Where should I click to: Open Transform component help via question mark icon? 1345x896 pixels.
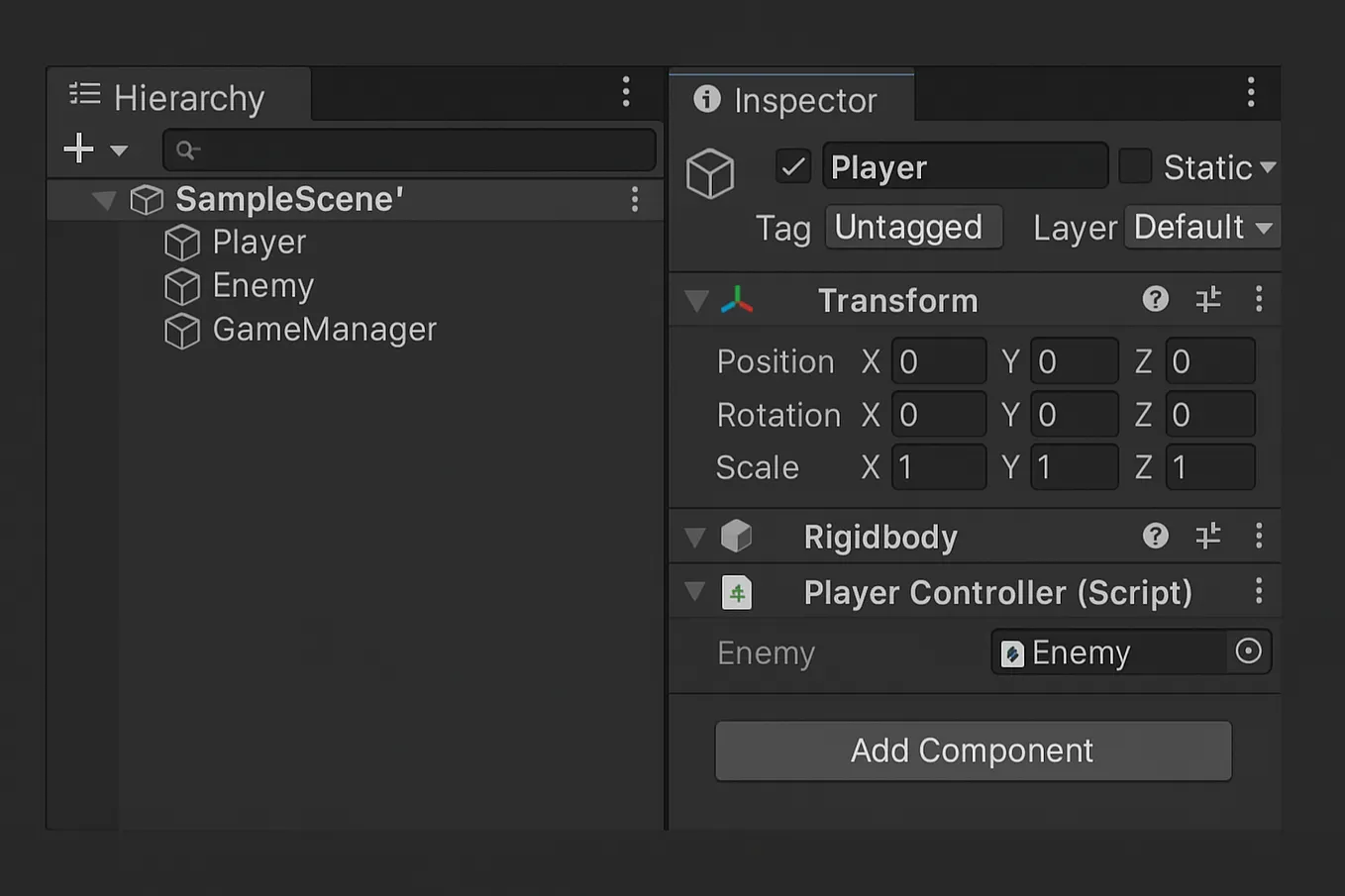pos(1155,299)
